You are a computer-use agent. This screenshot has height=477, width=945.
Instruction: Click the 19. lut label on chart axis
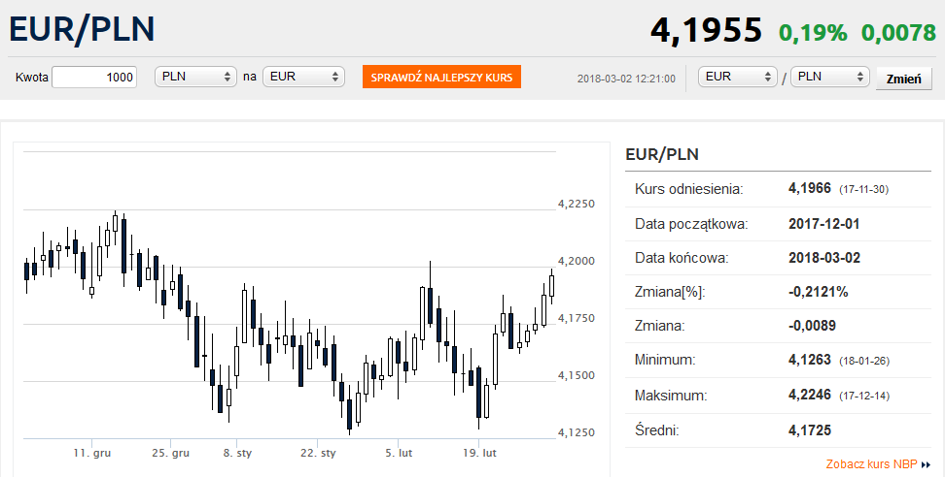478,453
